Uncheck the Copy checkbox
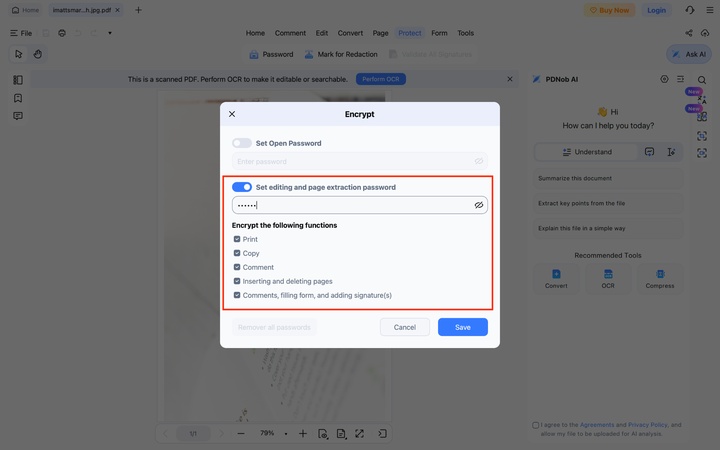This screenshot has width=720, height=450. point(237,253)
